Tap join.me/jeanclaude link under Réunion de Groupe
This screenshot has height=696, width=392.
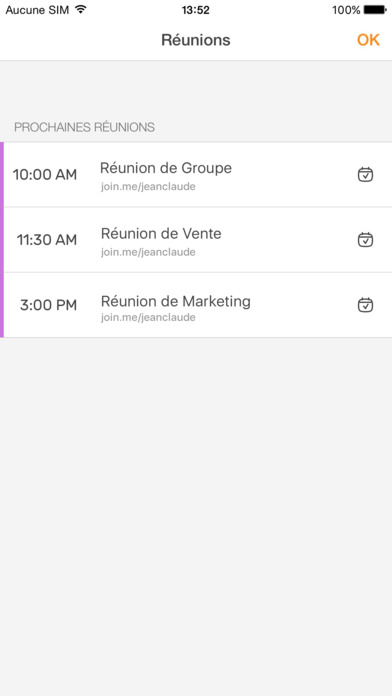[148, 187]
